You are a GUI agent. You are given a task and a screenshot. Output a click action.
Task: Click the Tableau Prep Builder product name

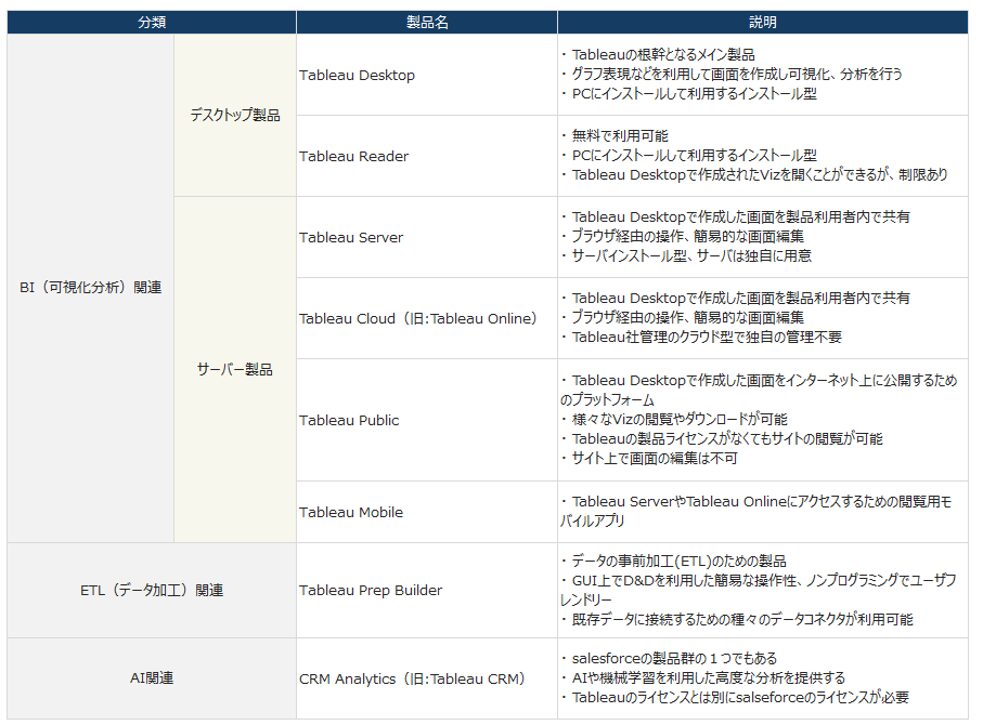tap(371, 590)
